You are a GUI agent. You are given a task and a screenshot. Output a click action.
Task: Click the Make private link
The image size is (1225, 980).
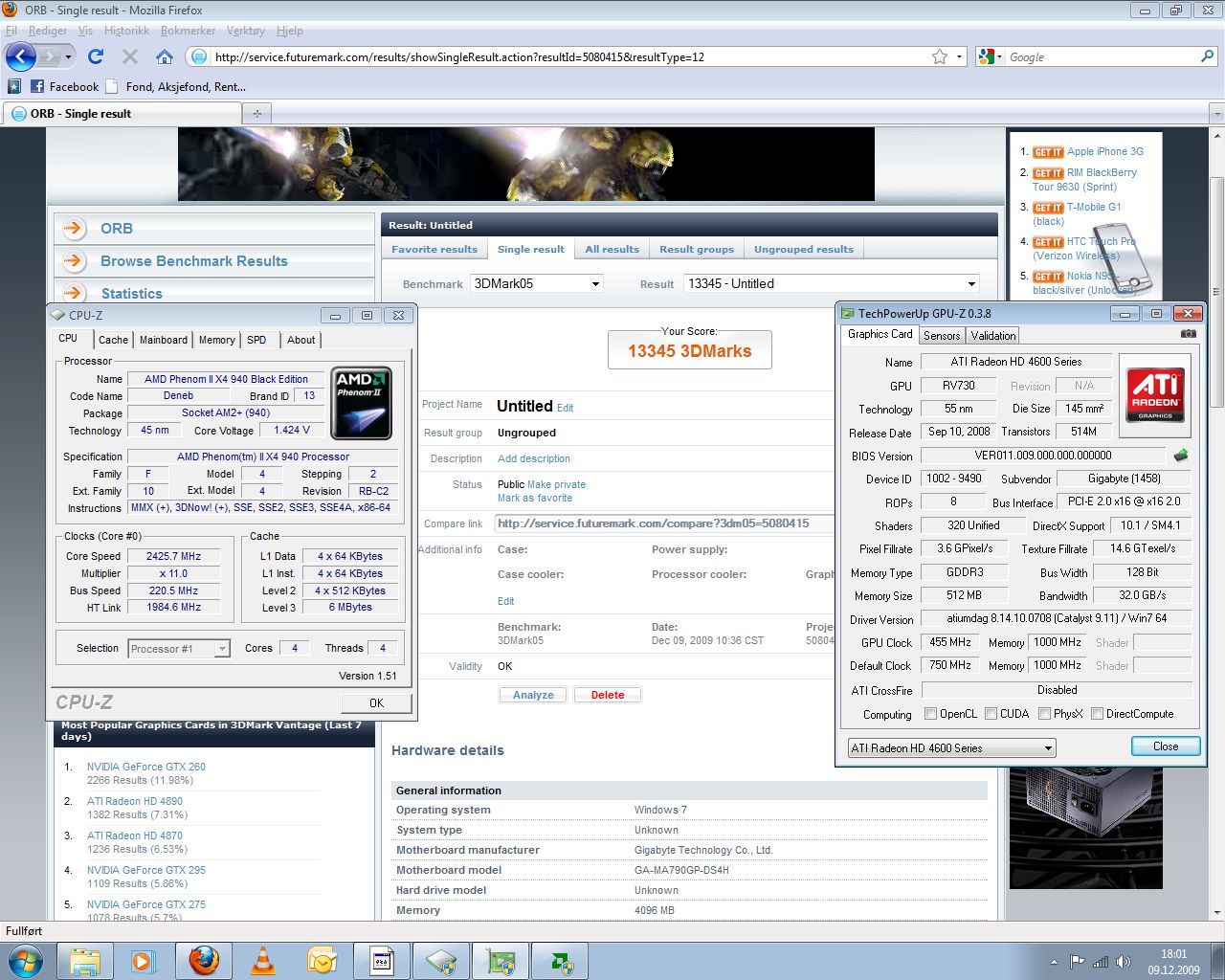(556, 484)
